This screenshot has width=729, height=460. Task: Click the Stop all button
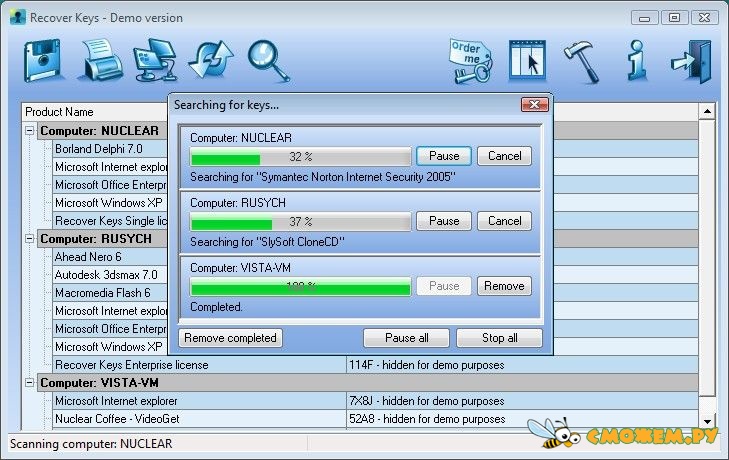pyautogui.click(x=499, y=338)
